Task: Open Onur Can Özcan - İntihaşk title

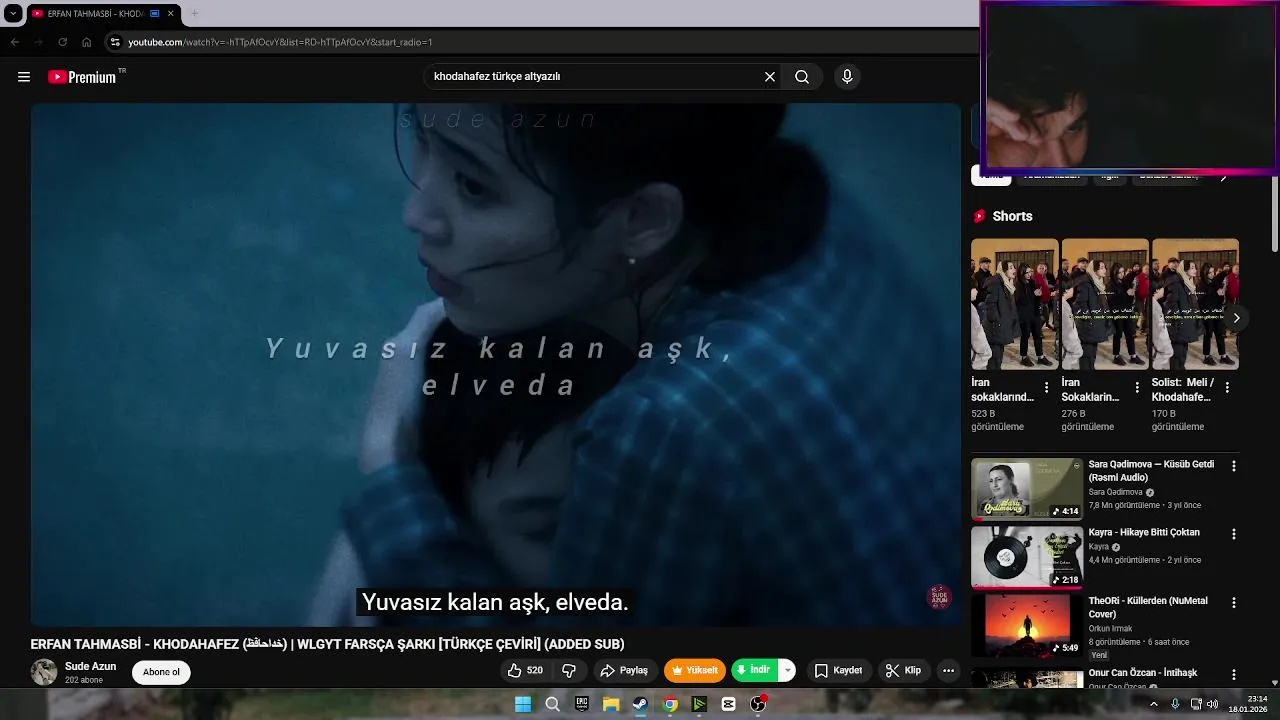Action: (1143, 673)
